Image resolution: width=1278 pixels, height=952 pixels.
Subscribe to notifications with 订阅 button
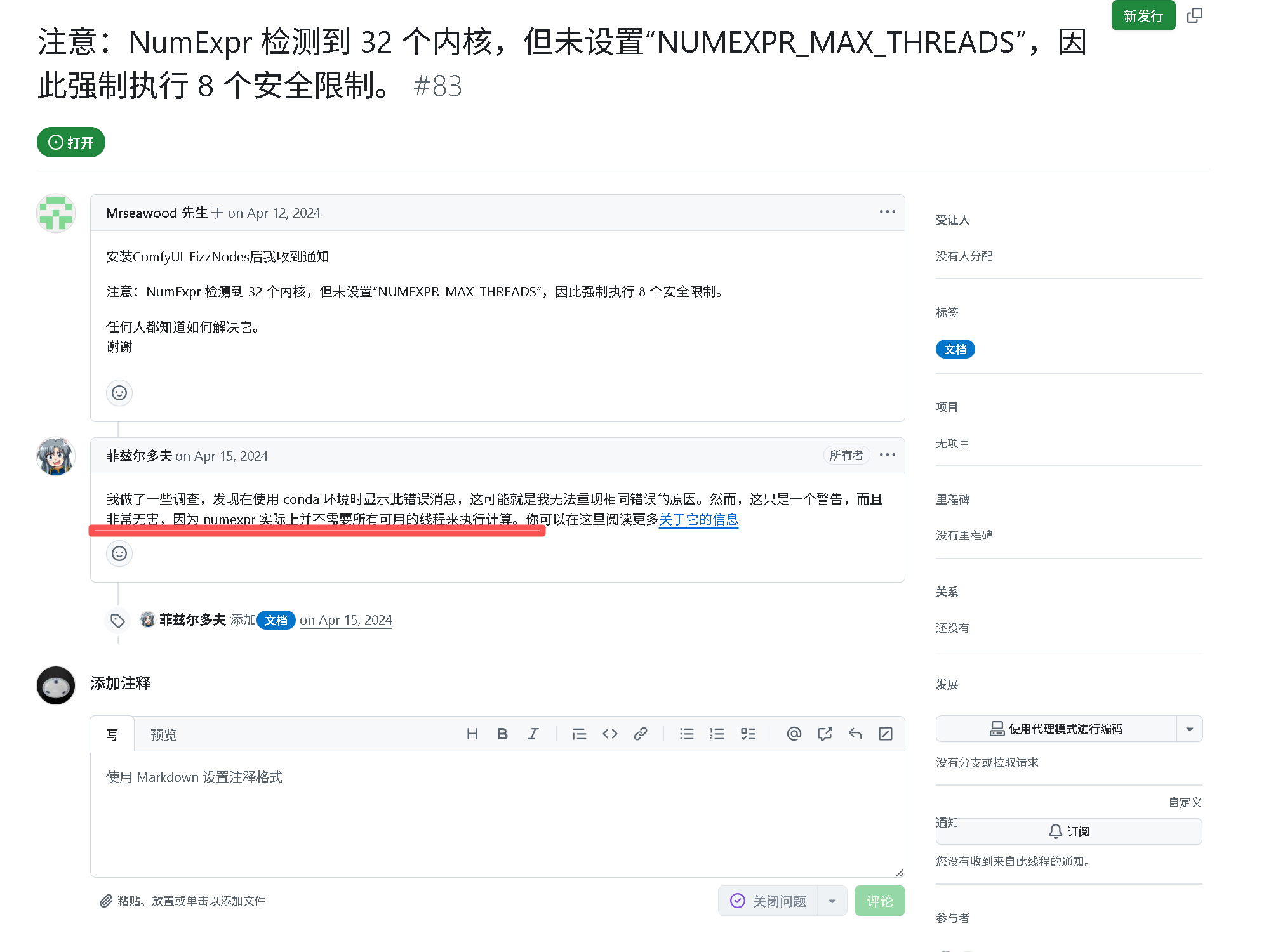pyautogui.click(x=1068, y=831)
